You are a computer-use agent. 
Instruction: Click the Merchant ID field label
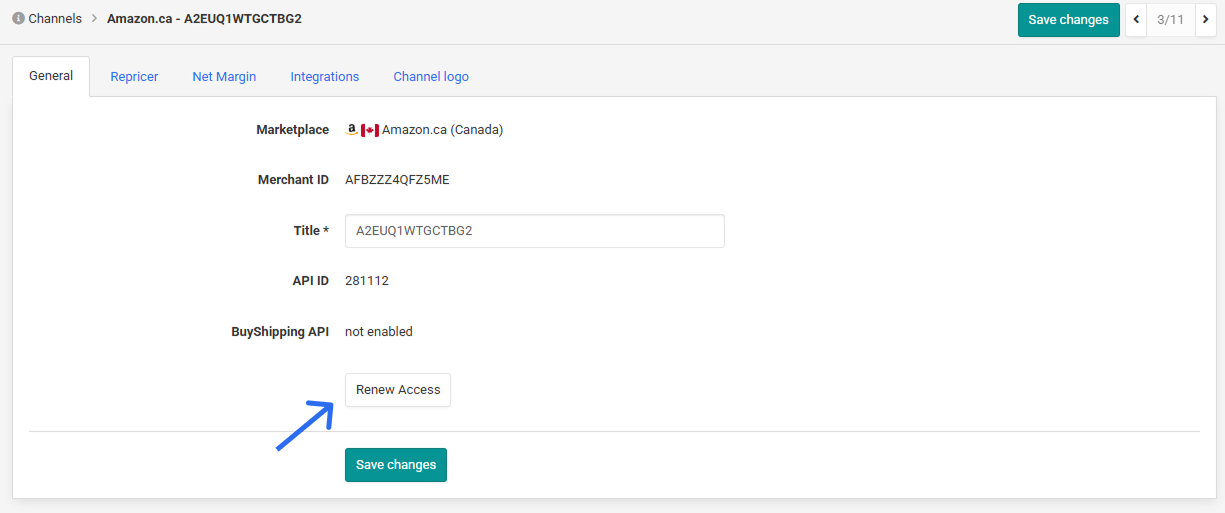pos(293,180)
